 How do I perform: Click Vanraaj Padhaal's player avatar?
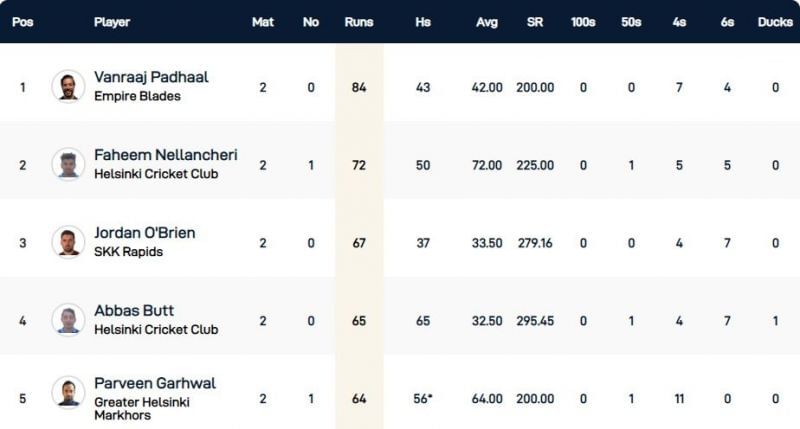68,86
